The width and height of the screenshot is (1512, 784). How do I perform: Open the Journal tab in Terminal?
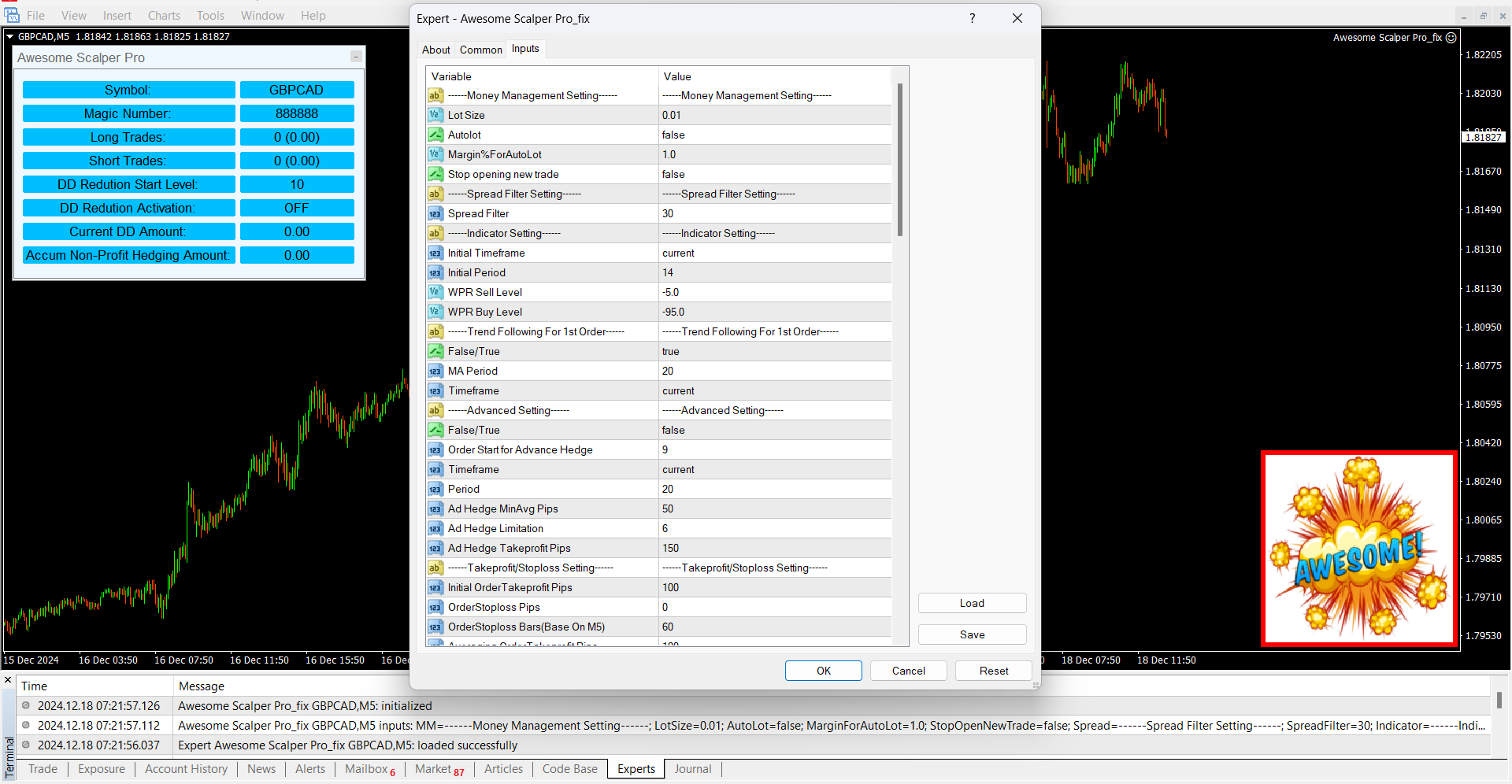click(x=692, y=769)
